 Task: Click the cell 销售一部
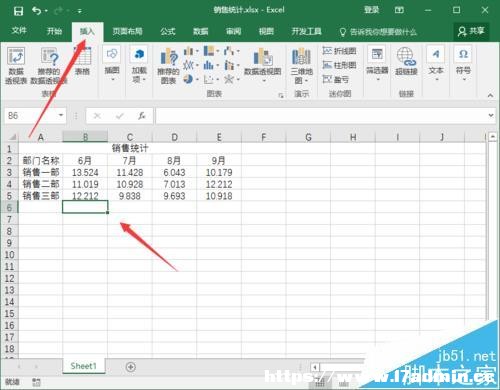(41, 172)
